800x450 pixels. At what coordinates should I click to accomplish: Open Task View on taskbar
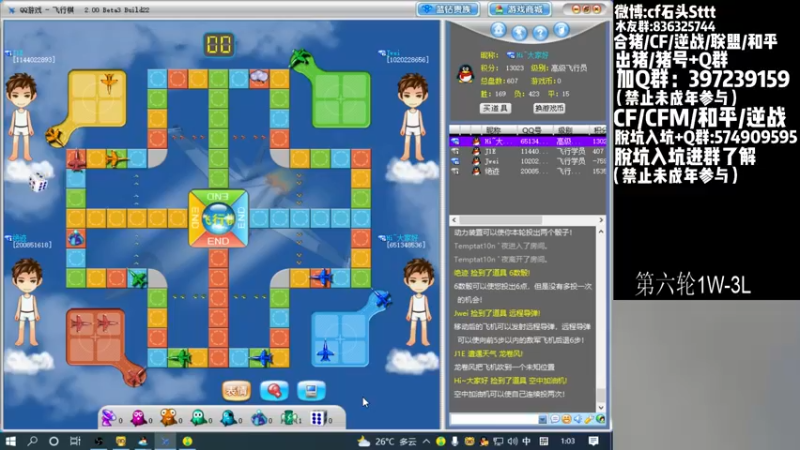click(x=76, y=441)
